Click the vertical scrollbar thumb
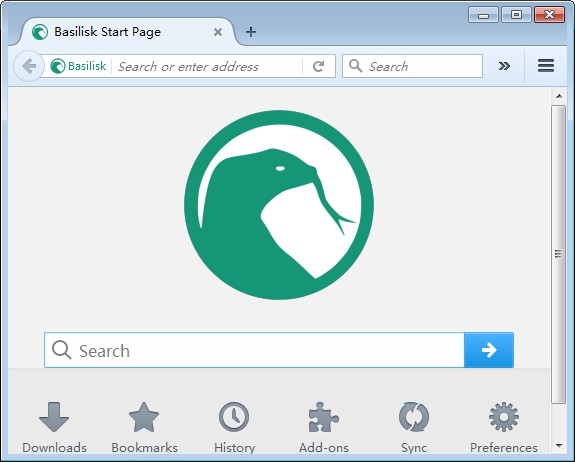Screen dimensions: 575x462 tap(558, 254)
